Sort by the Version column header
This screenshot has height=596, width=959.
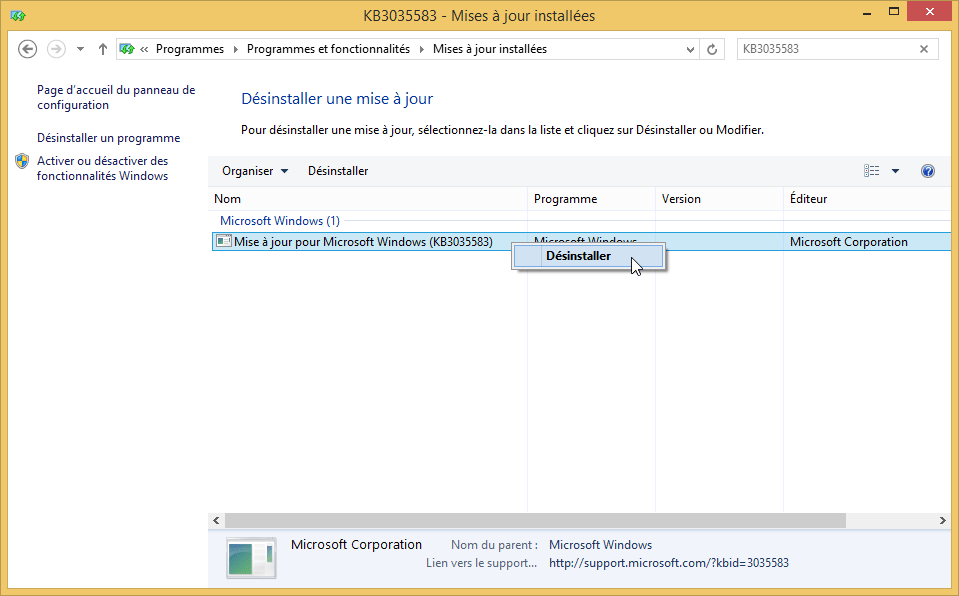tap(719, 199)
